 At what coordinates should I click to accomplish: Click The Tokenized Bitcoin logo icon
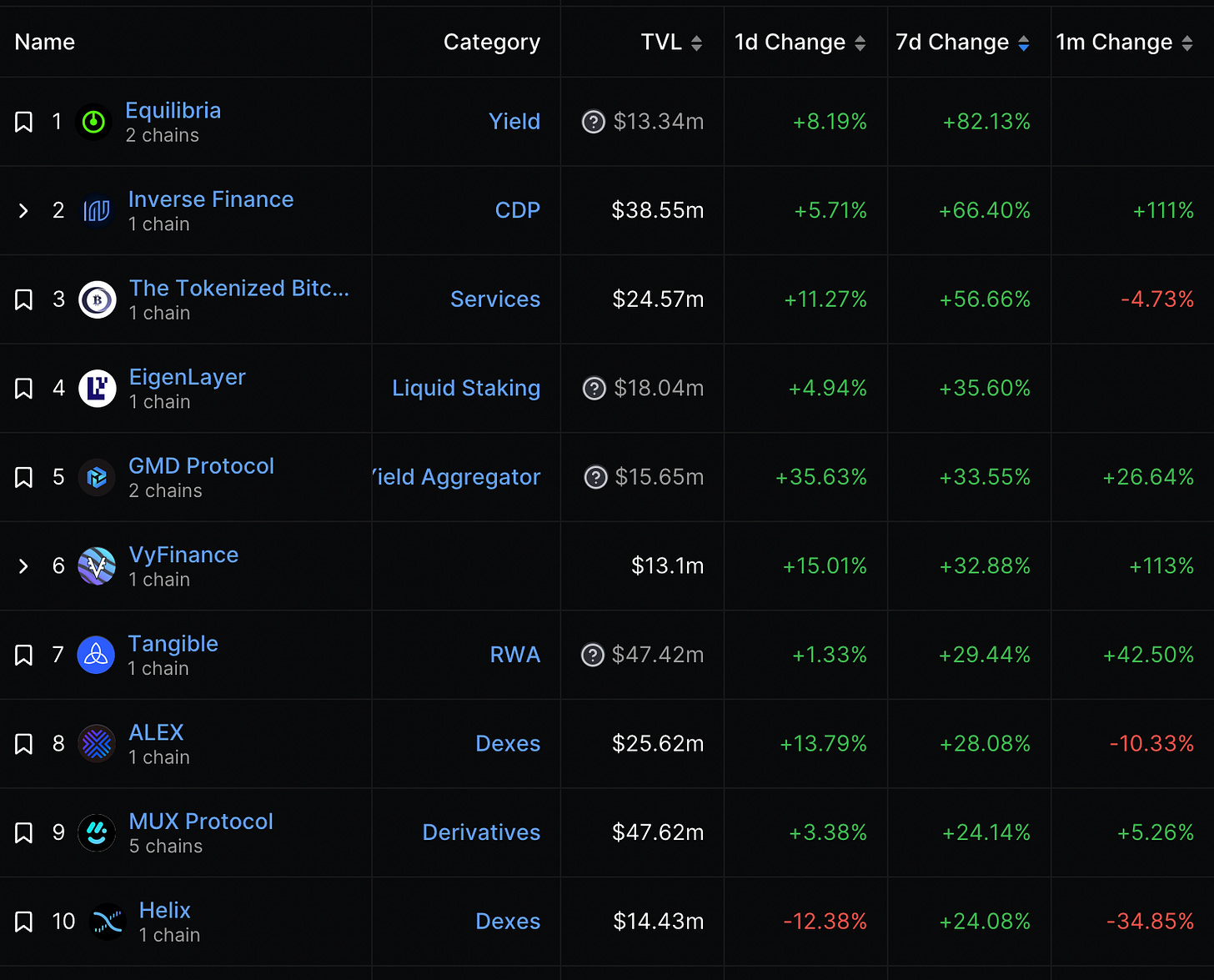[x=98, y=299]
